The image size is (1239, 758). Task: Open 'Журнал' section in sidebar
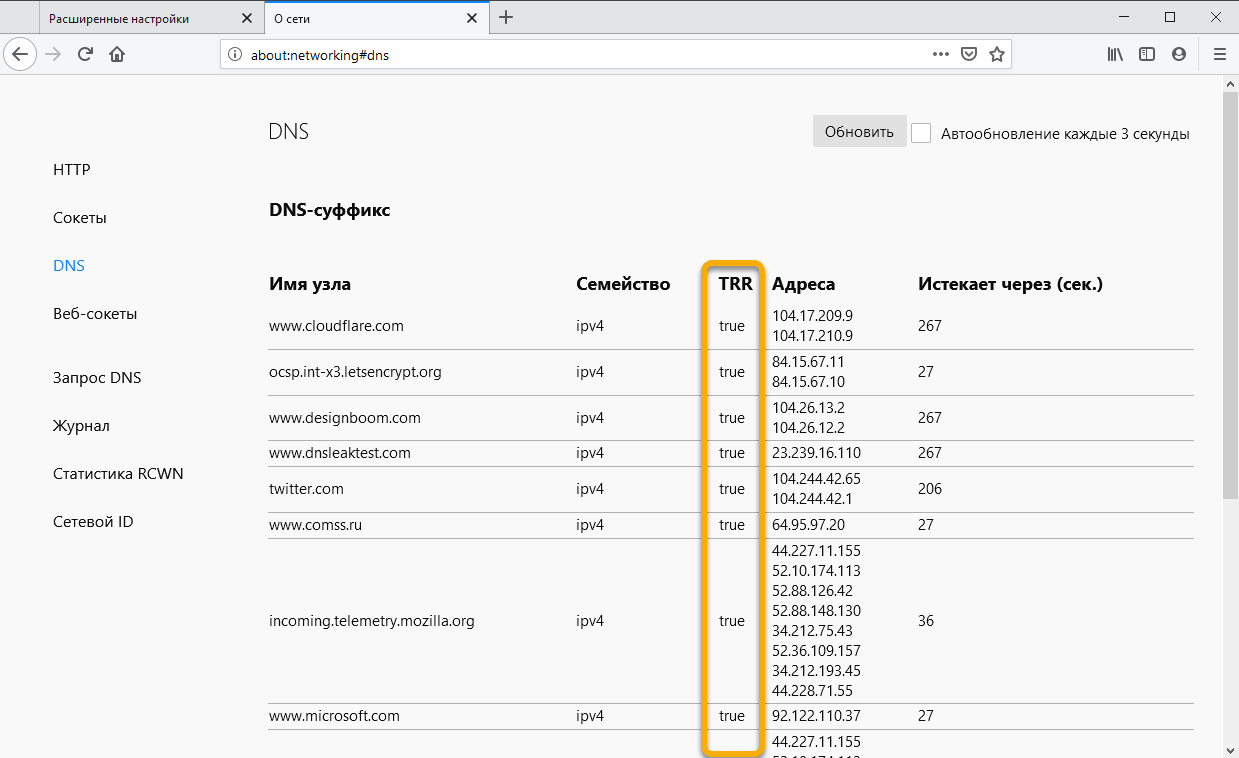click(x=81, y=426)
